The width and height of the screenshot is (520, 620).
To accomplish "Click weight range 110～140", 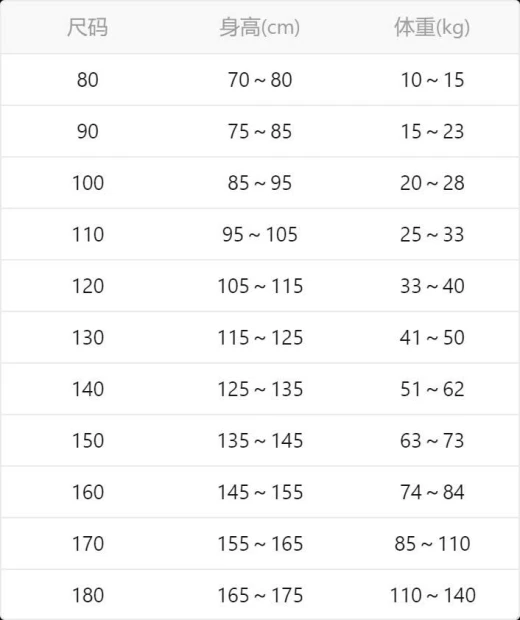I will click(433, 595).
